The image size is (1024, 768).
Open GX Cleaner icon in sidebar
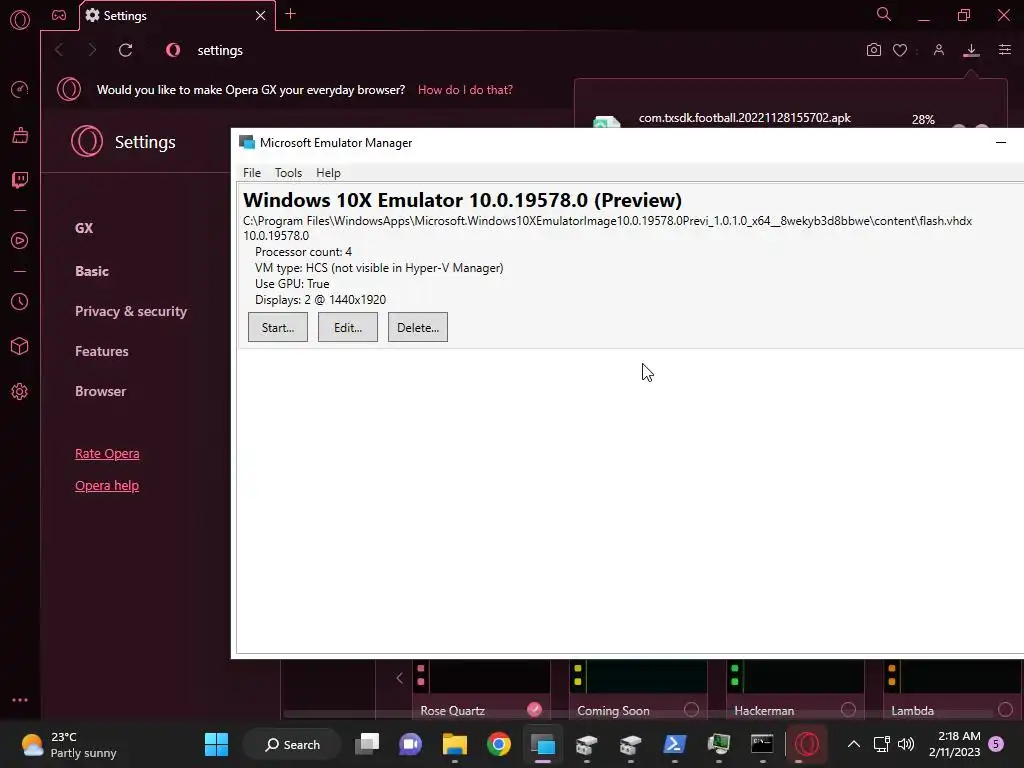coord(20,135)
